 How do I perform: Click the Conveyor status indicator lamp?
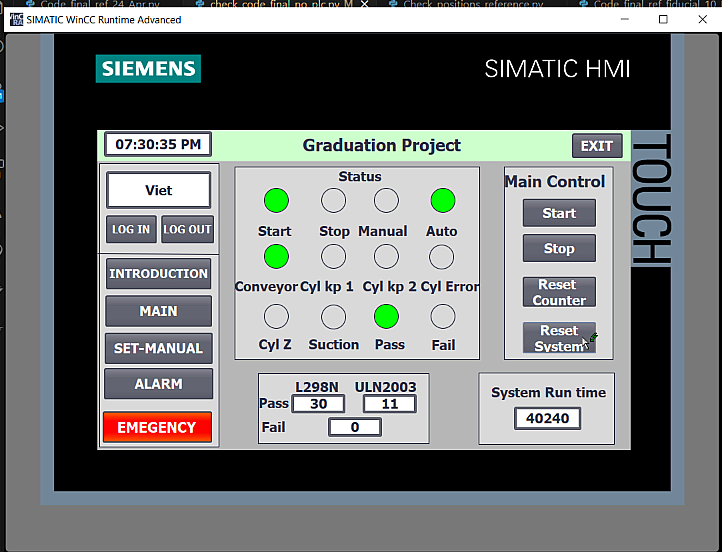(276, 256)
